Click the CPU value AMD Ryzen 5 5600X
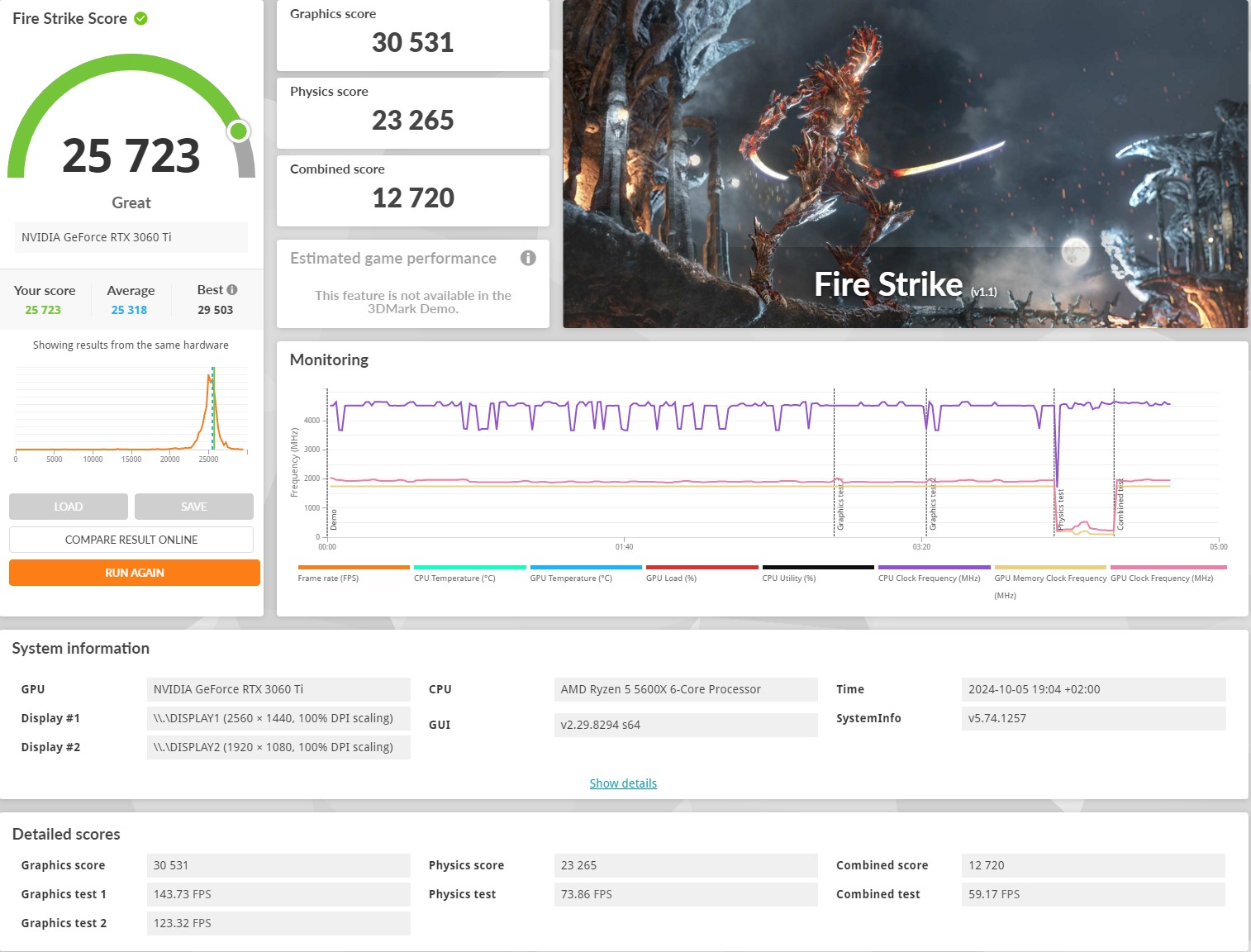 686,689
